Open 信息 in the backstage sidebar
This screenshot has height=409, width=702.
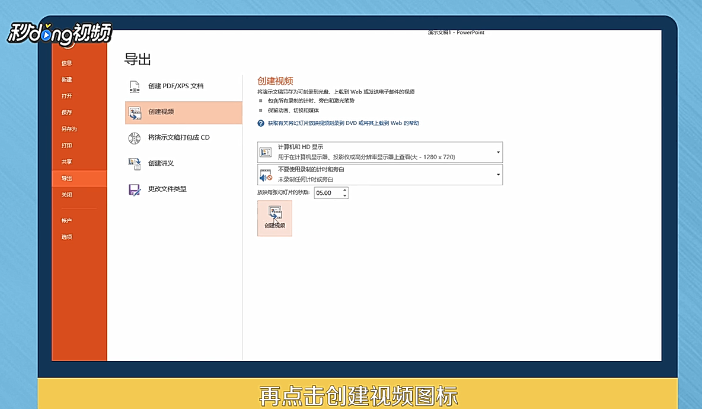click(x=67, y=64)
